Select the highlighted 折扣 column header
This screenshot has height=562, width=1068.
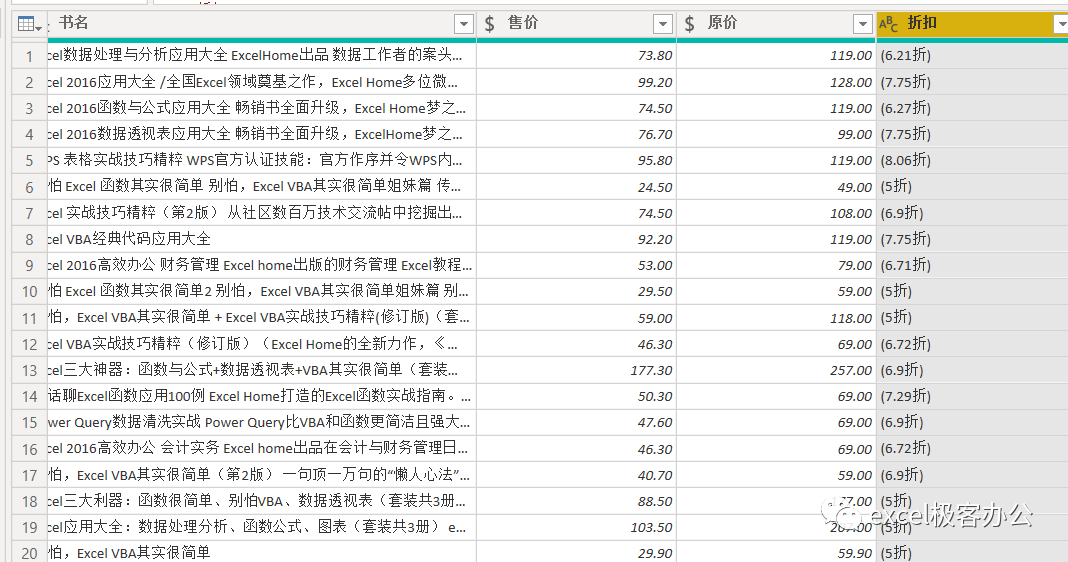pos(972,25)
